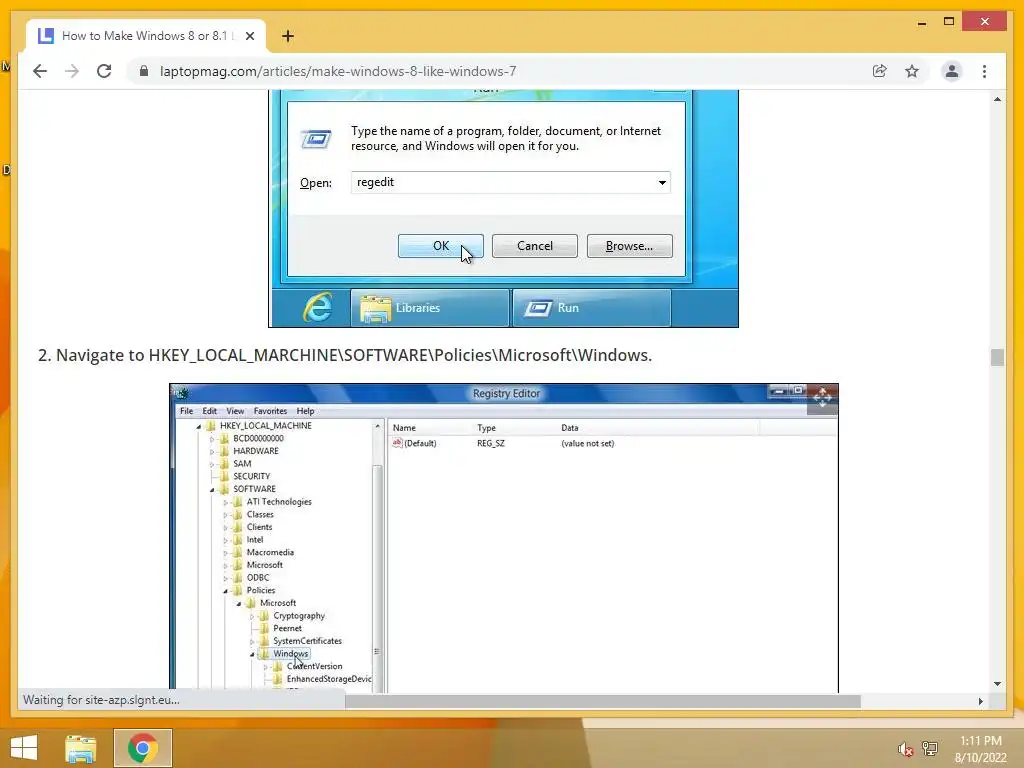The image size is (1024, 768).
Task: Collapse the SOFTWARE registry key arrow
Action: tap(212, 489)
